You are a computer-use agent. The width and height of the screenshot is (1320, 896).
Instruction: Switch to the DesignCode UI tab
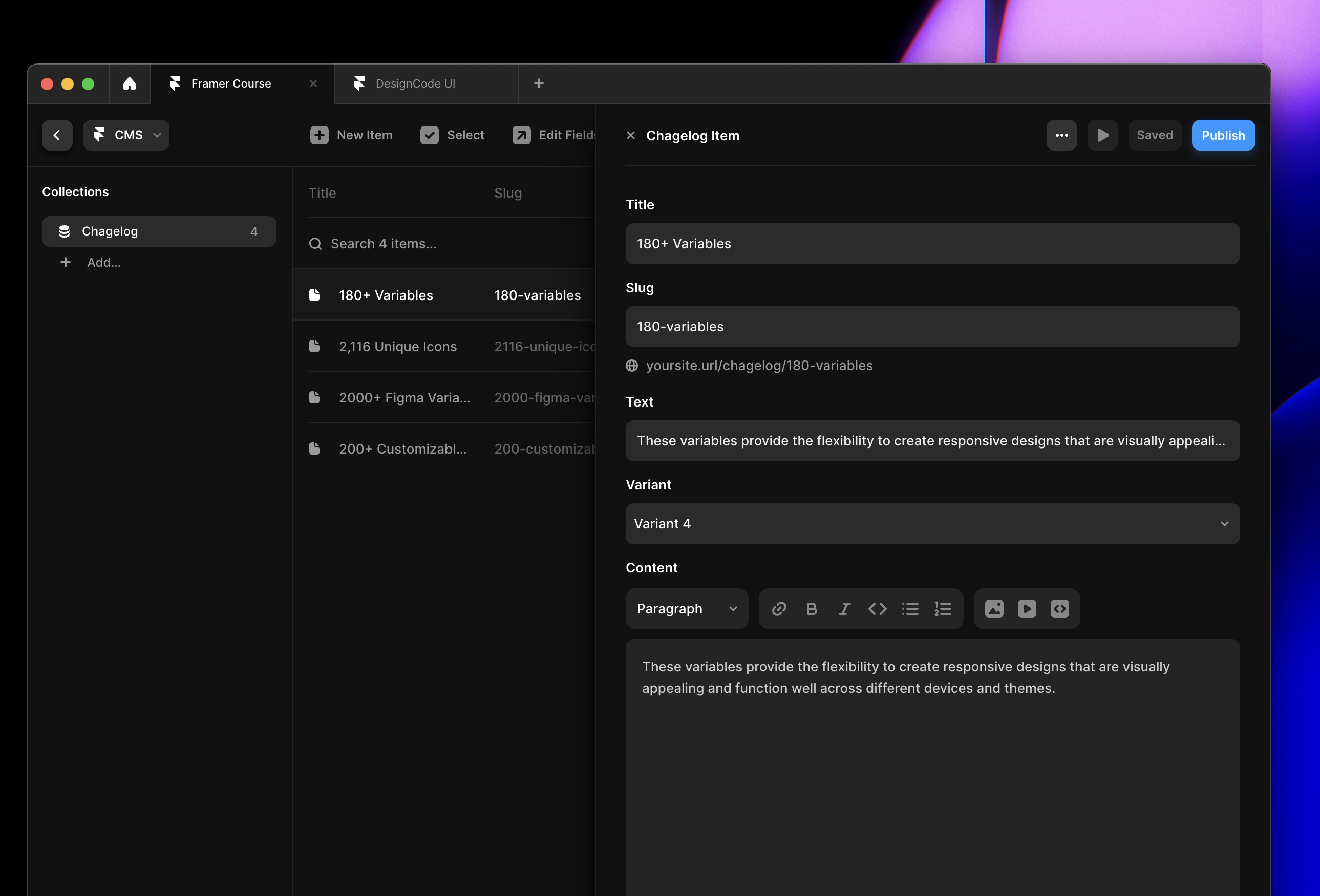(x=415, y=83)
